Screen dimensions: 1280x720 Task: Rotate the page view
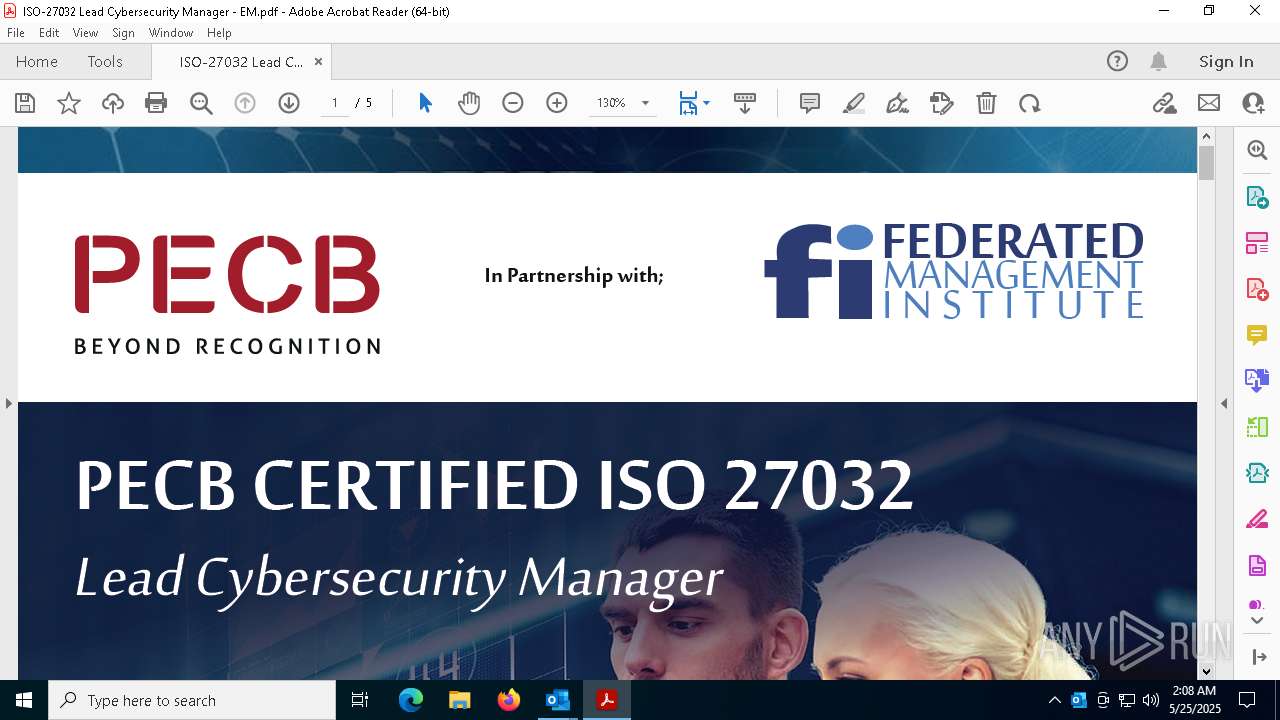tap(1030, 103)
